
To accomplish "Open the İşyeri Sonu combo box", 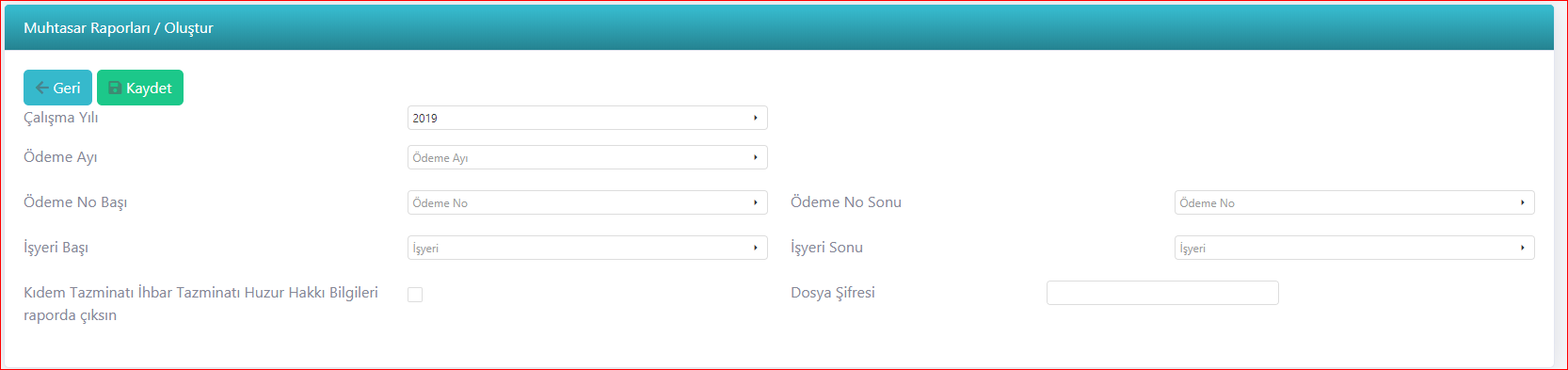I will (1354, 248).
